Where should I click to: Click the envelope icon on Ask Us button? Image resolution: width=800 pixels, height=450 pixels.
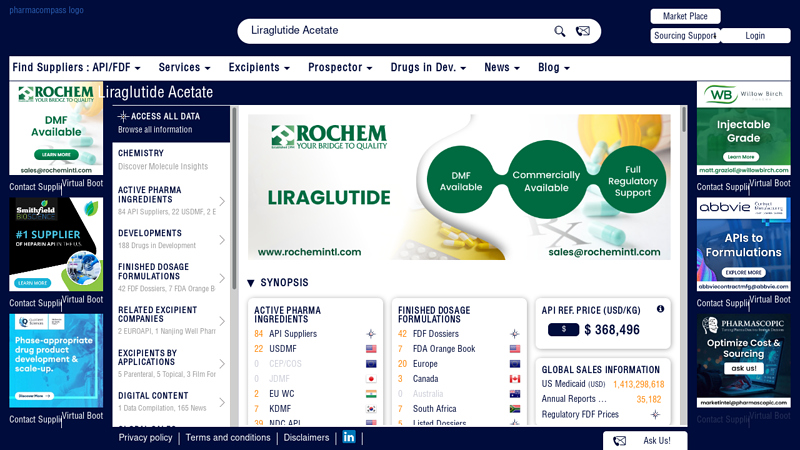coord(619,441)
